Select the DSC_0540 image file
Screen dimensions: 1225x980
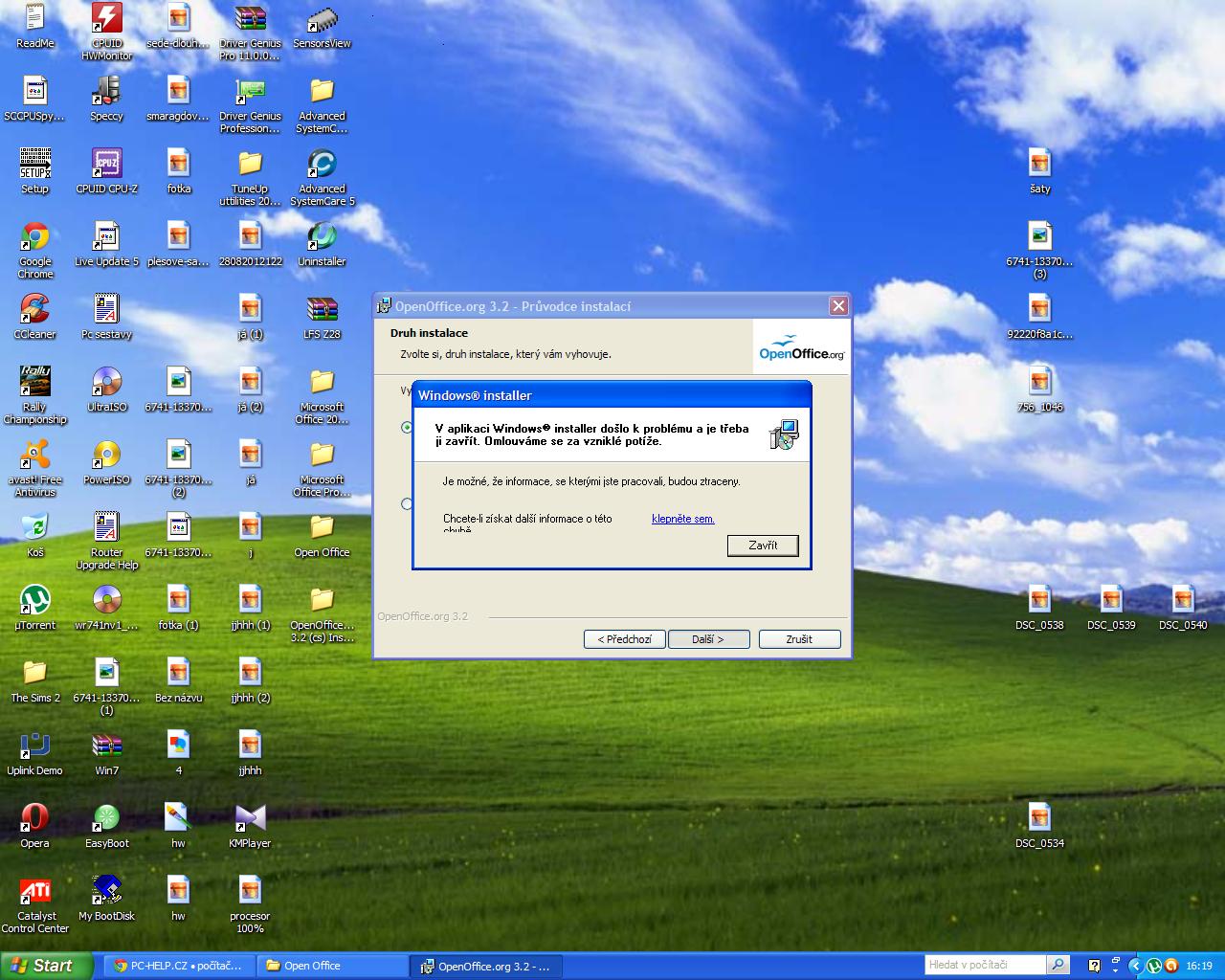1183,608
